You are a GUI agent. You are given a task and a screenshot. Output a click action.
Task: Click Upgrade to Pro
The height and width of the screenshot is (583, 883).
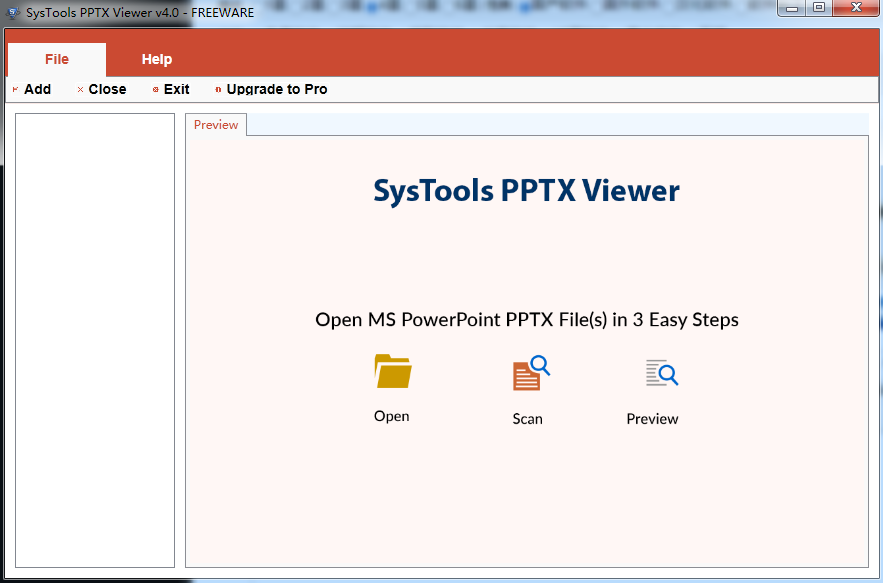[271, 89]
